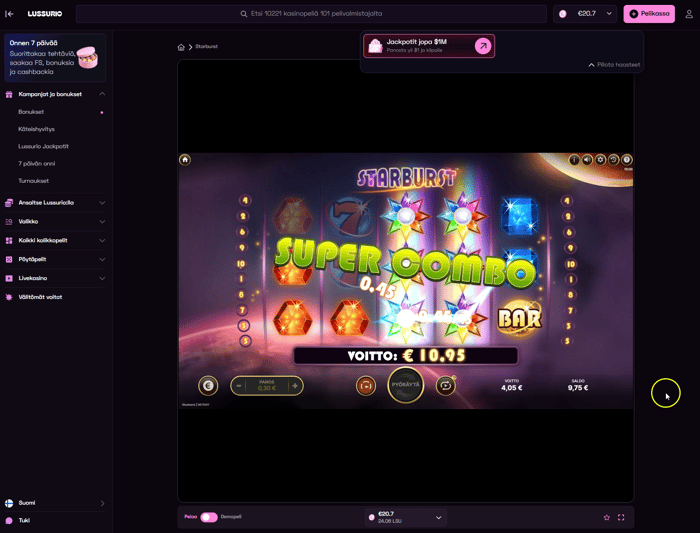The width and height of the screenshot is (700, 533).
Task: Mute the Starburst game sound
Action: 587,159
